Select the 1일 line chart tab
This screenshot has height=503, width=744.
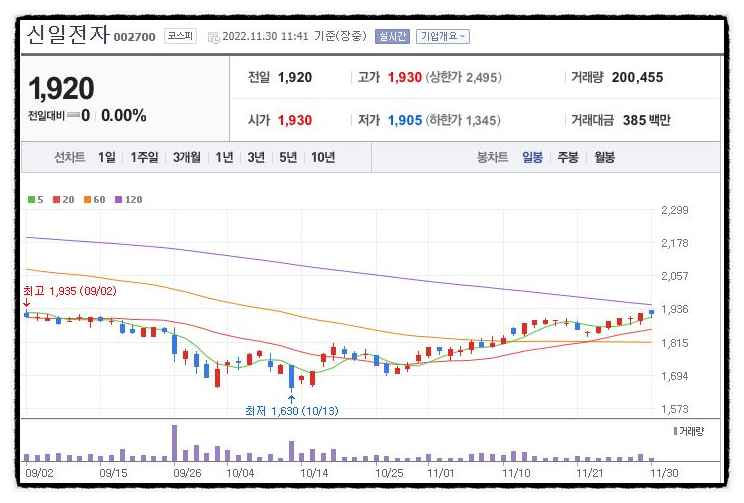click(x=107, y=157)
